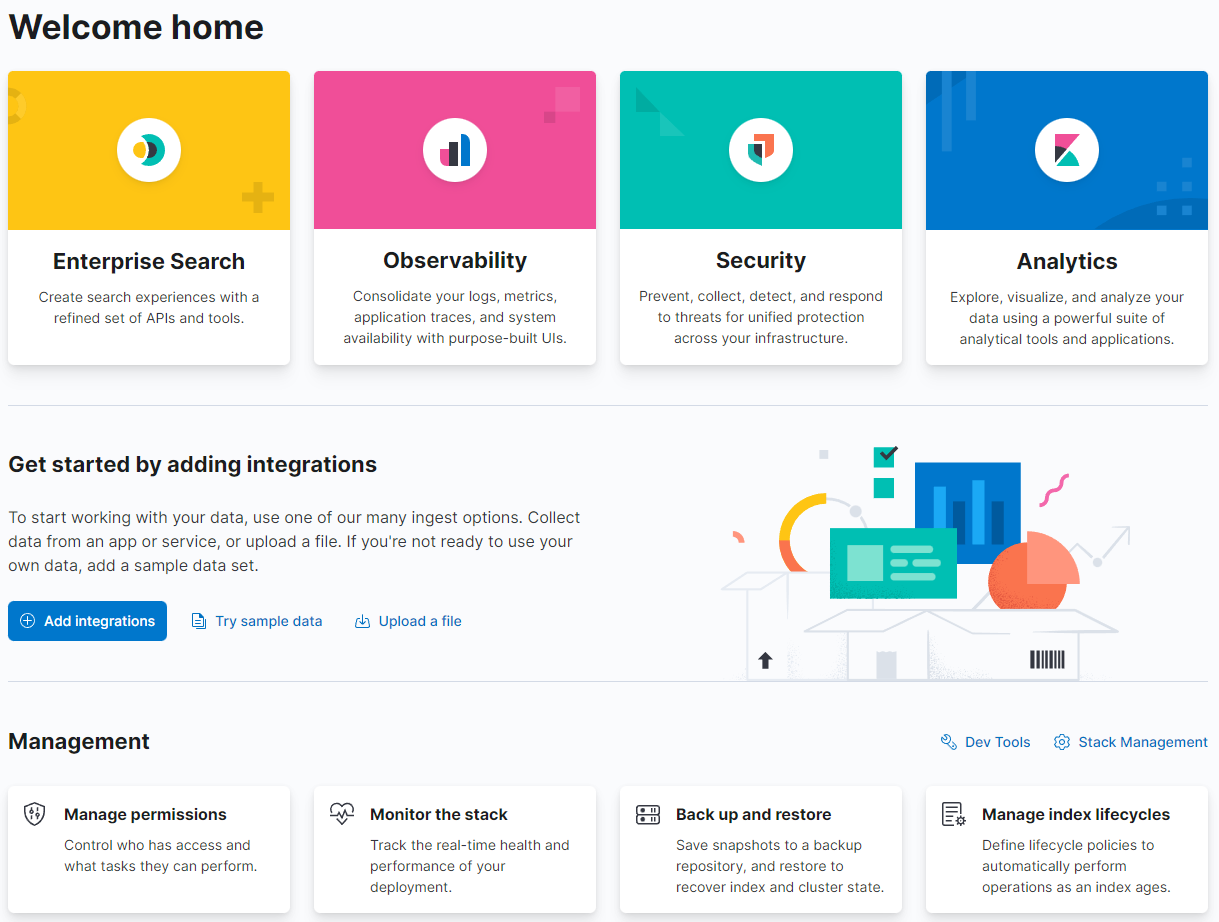Open the Enterprise Search card title
1219x922 pixels.
(149, 261)
